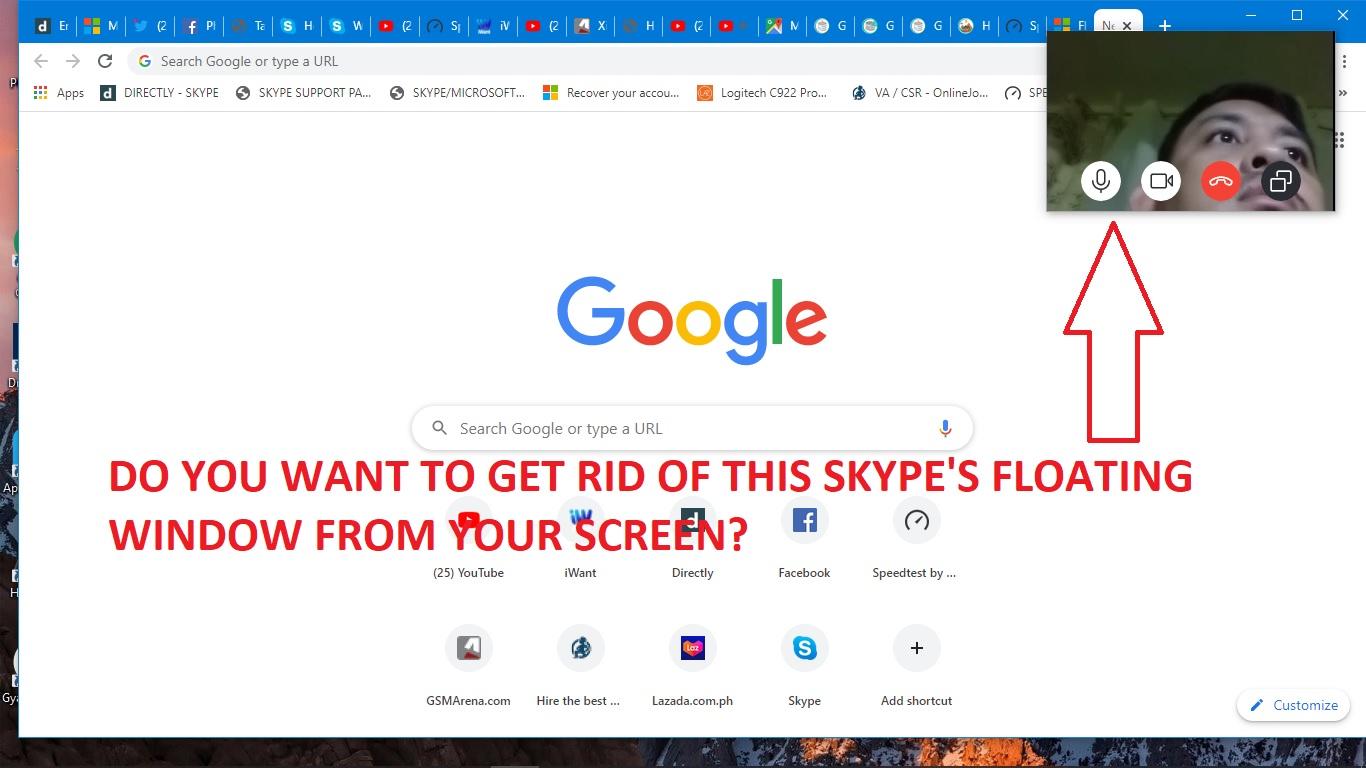Reload the current page
Viewport: 1366px width, 768px height.
[105, 61]
